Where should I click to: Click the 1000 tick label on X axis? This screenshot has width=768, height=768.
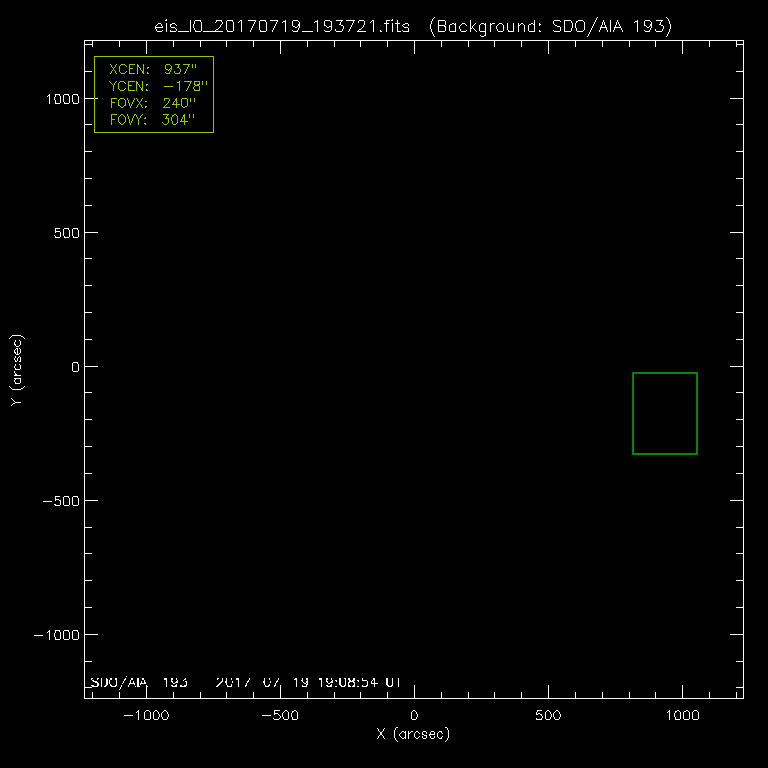(682, 716)
